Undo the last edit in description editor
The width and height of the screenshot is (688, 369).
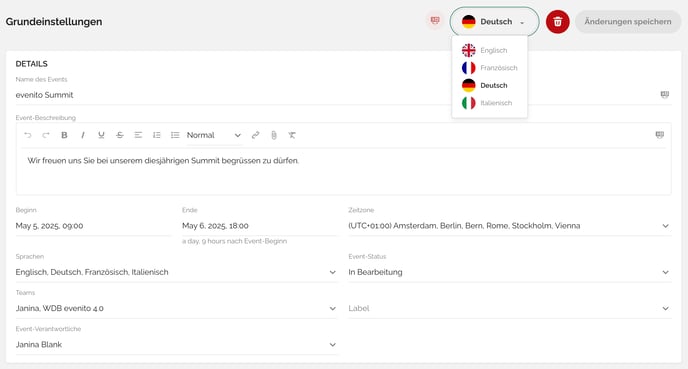(28, 135)
